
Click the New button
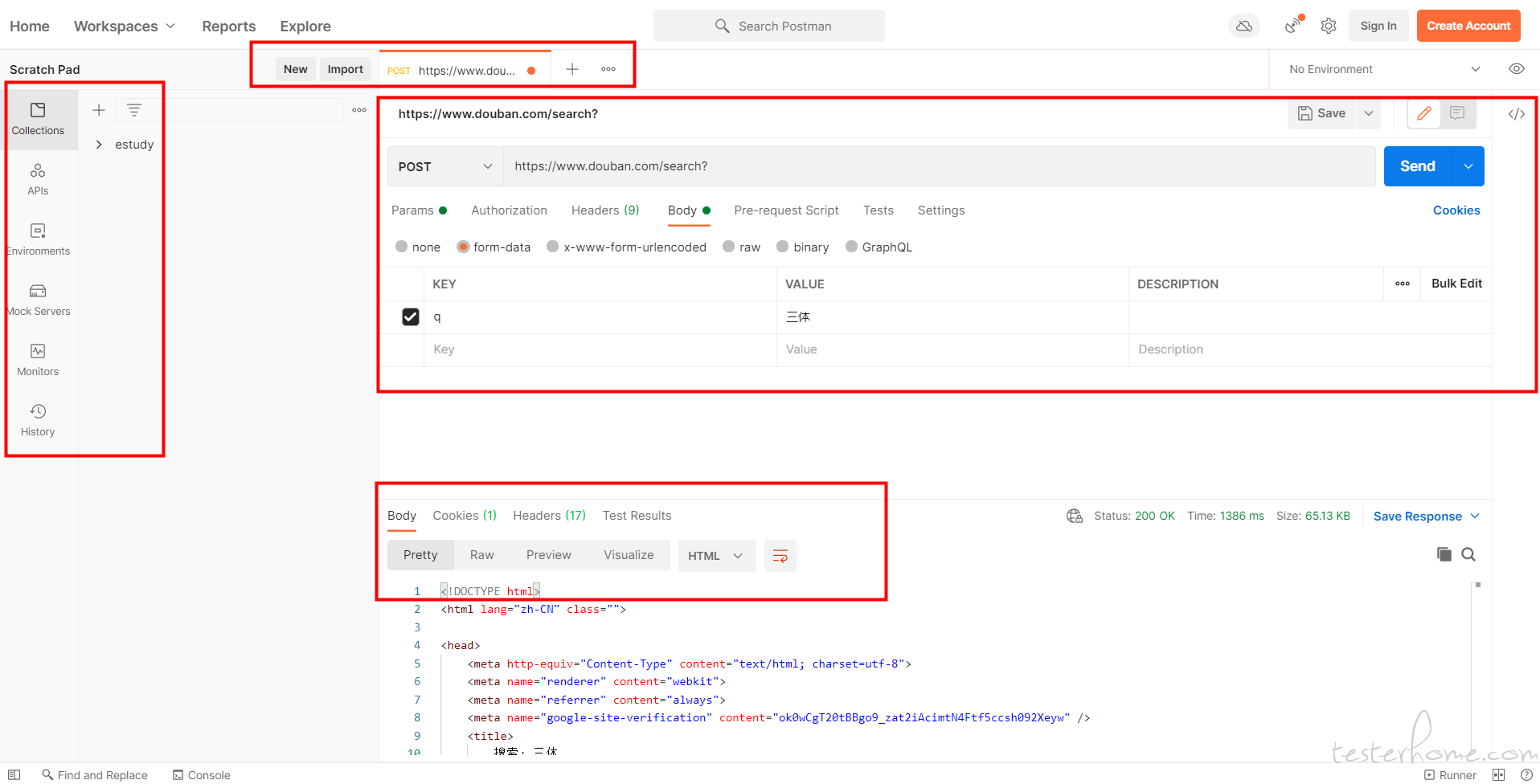(296, 69)
